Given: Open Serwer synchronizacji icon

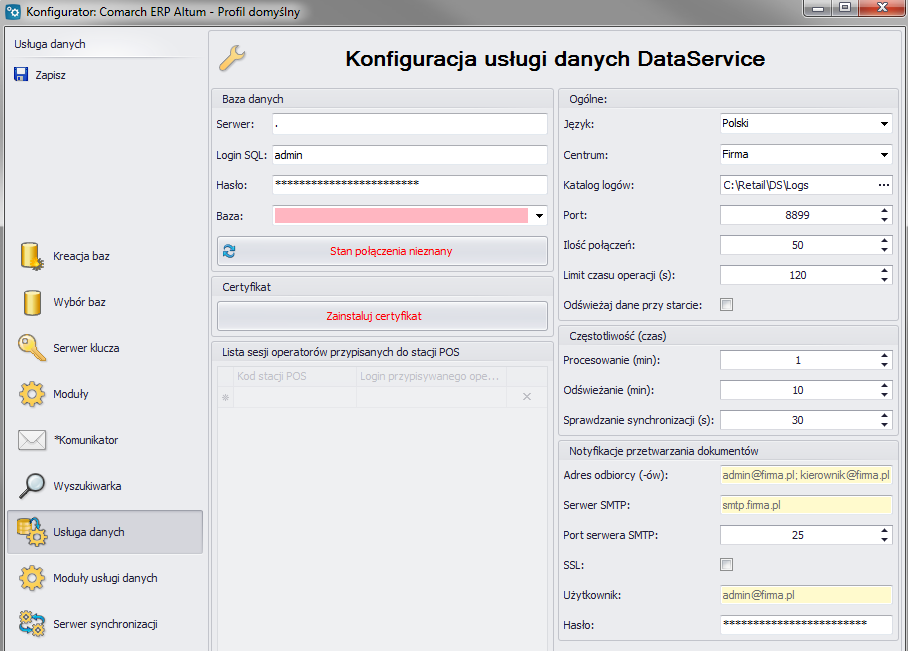Looking at the screenshot, I should pyautogui.click(x=31, y=624).
